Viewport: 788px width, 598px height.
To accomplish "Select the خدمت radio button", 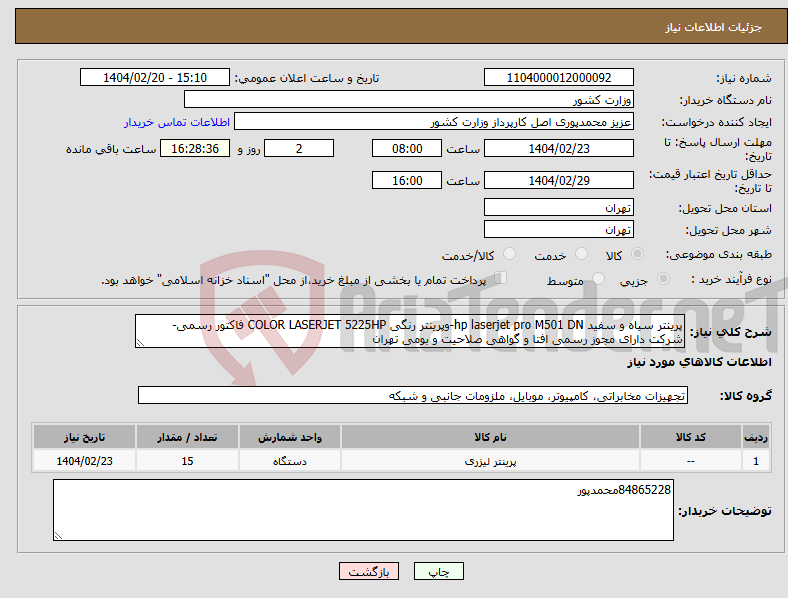I will (581, 254).
